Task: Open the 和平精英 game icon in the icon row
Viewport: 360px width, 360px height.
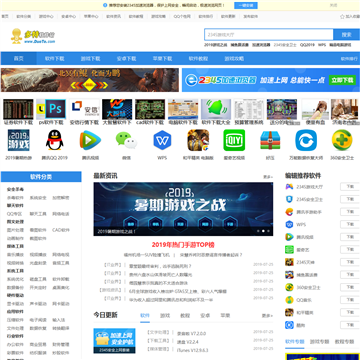Action: coord(198,140)
